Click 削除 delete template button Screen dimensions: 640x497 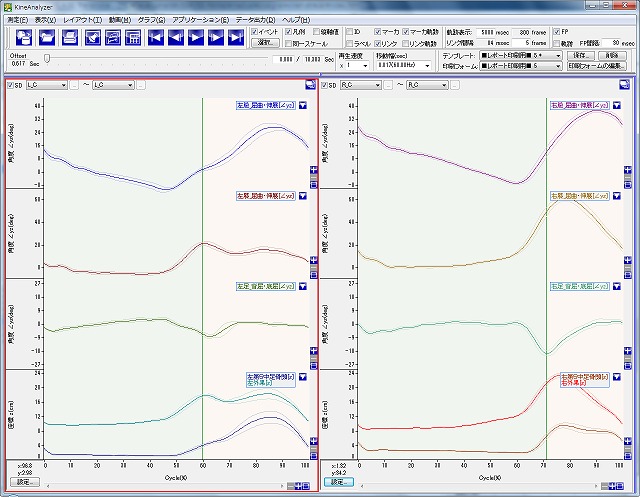coord(612,55)
